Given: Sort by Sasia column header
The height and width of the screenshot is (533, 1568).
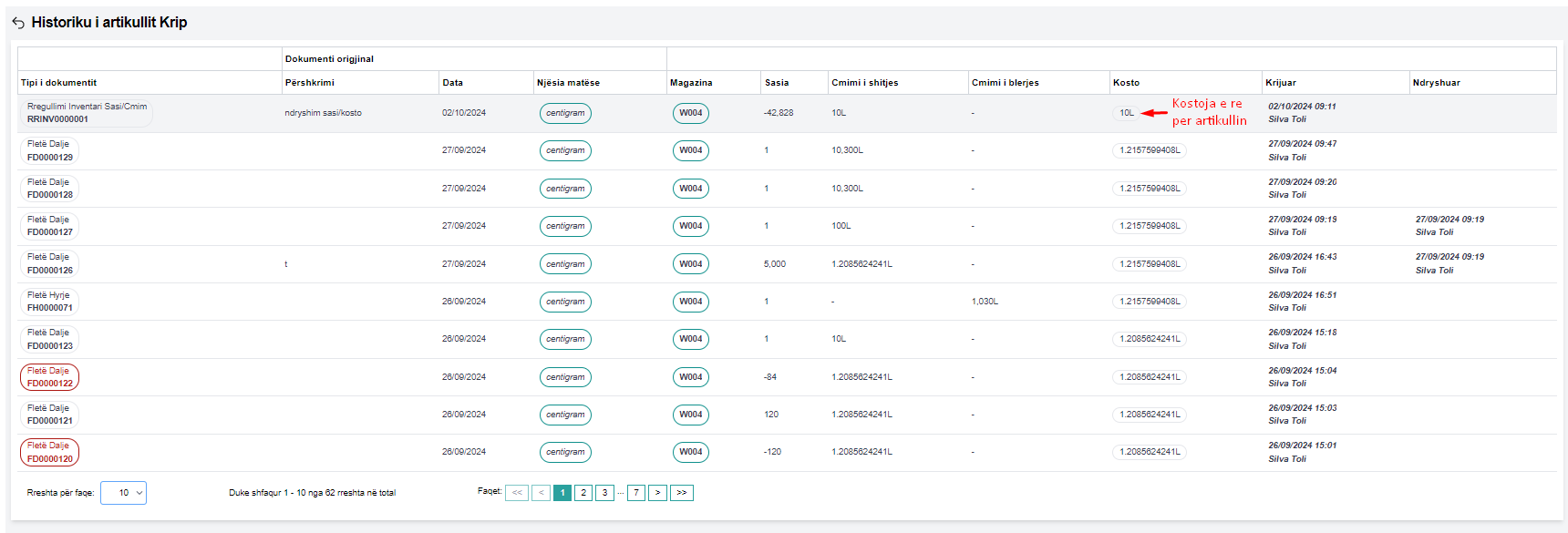Looking at the screenshot, I should pyautogui.click(x=777, y=83).
